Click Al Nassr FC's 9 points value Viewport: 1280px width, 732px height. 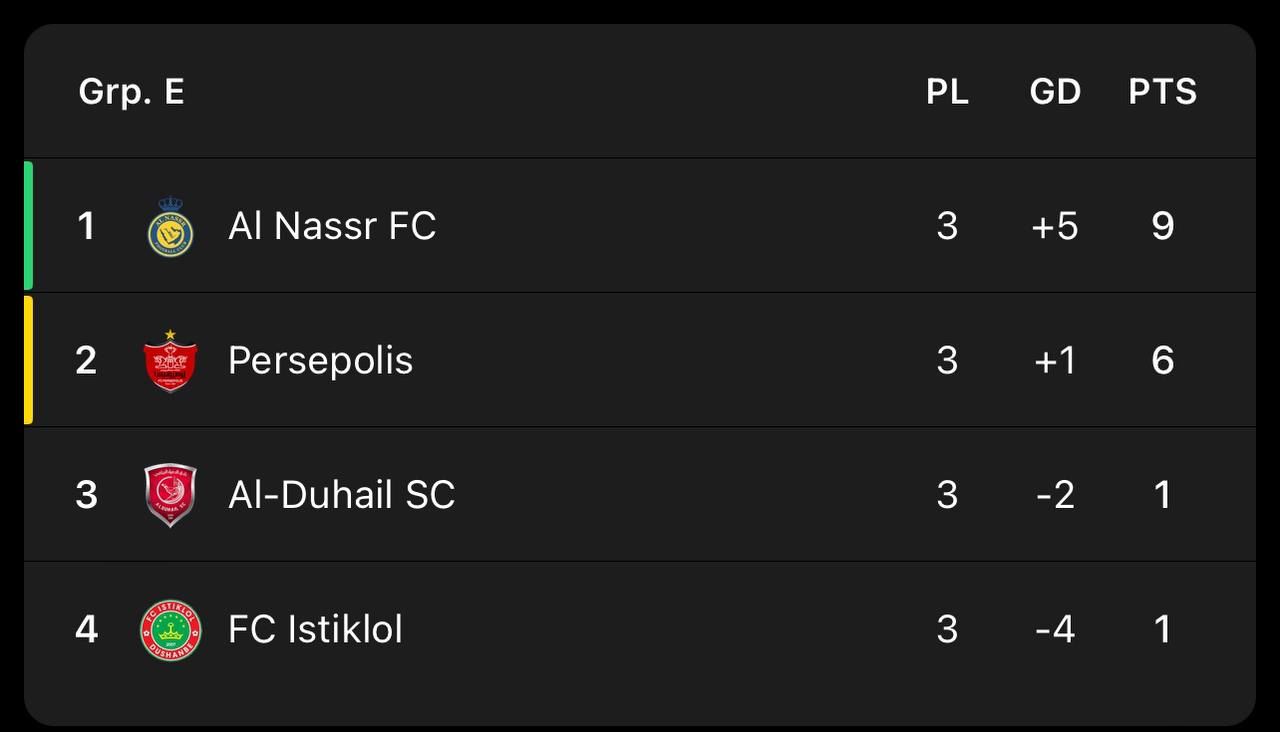point(1162,226)
